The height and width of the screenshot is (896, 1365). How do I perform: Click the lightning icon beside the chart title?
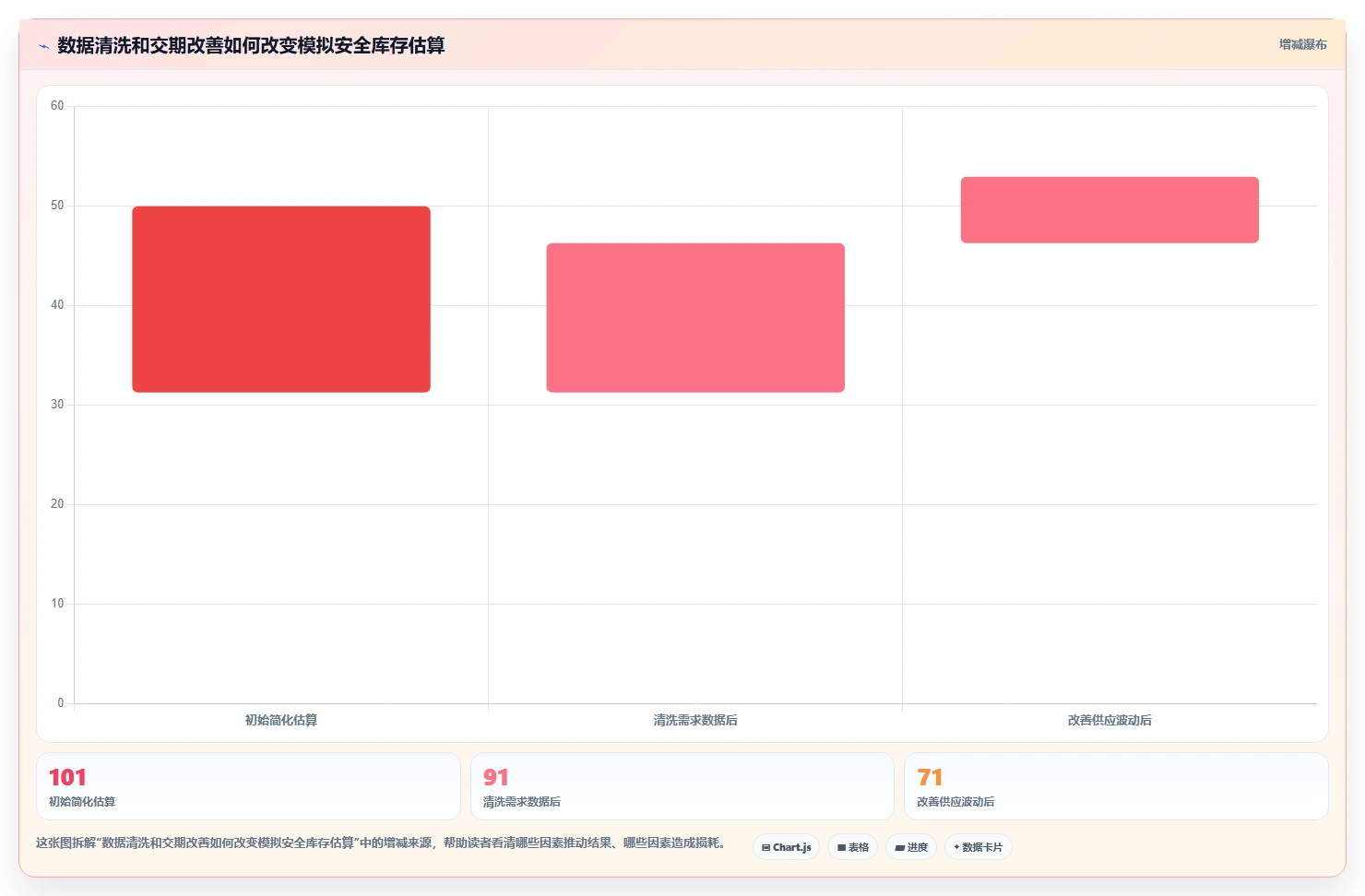43,46
